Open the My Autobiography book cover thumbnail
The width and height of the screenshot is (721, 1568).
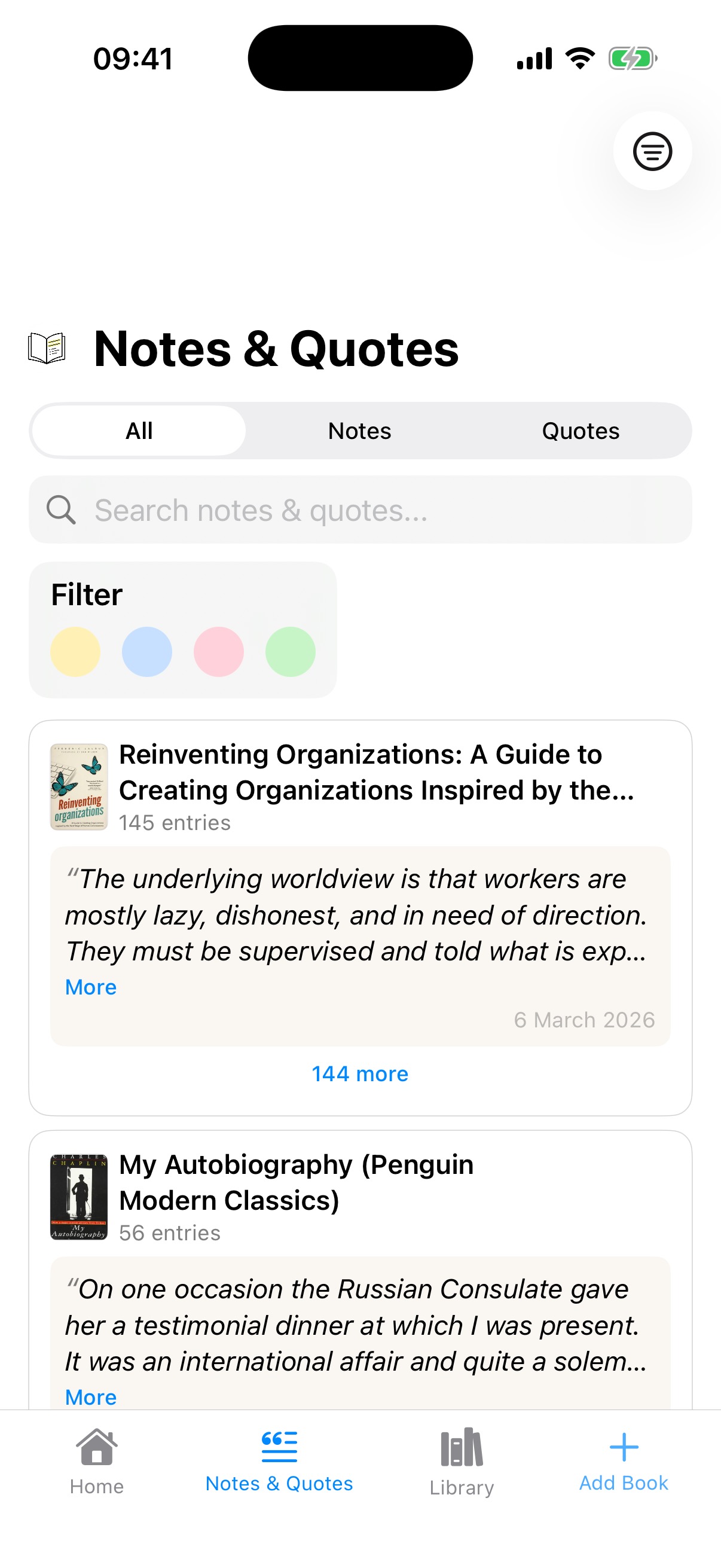tap(79, 1197)
